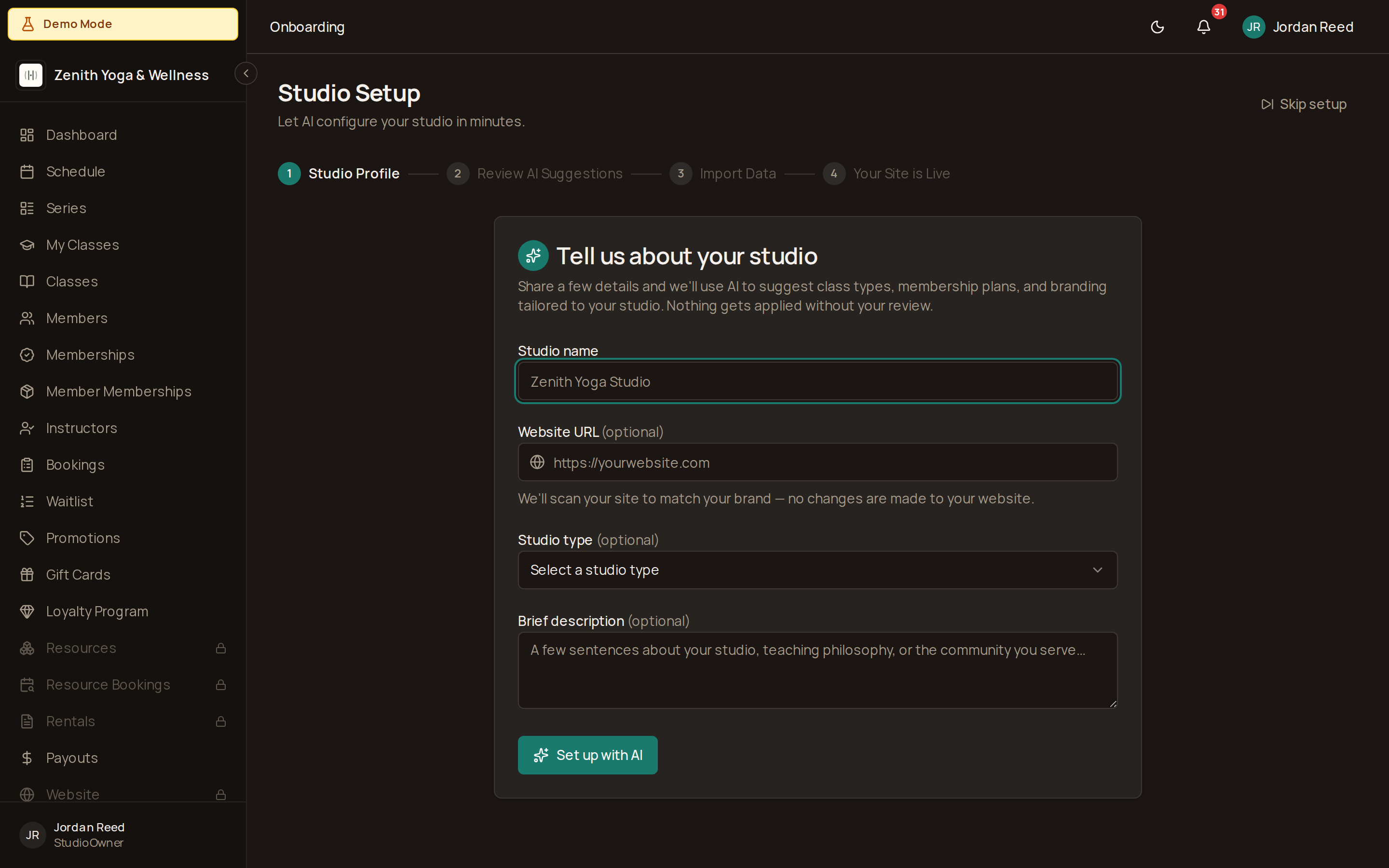
Task: Click the lock icon next to Website
Action: pos(221,795)
